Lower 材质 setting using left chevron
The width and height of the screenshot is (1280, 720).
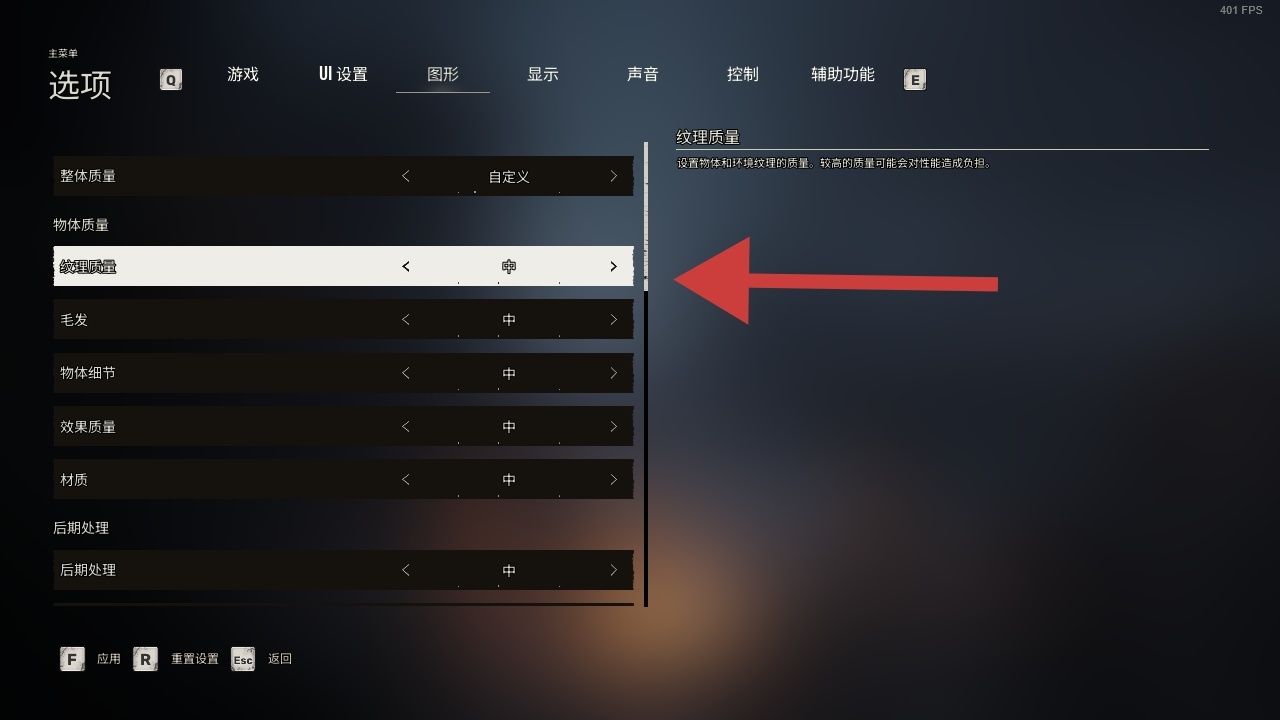click(x=405, y=480)
